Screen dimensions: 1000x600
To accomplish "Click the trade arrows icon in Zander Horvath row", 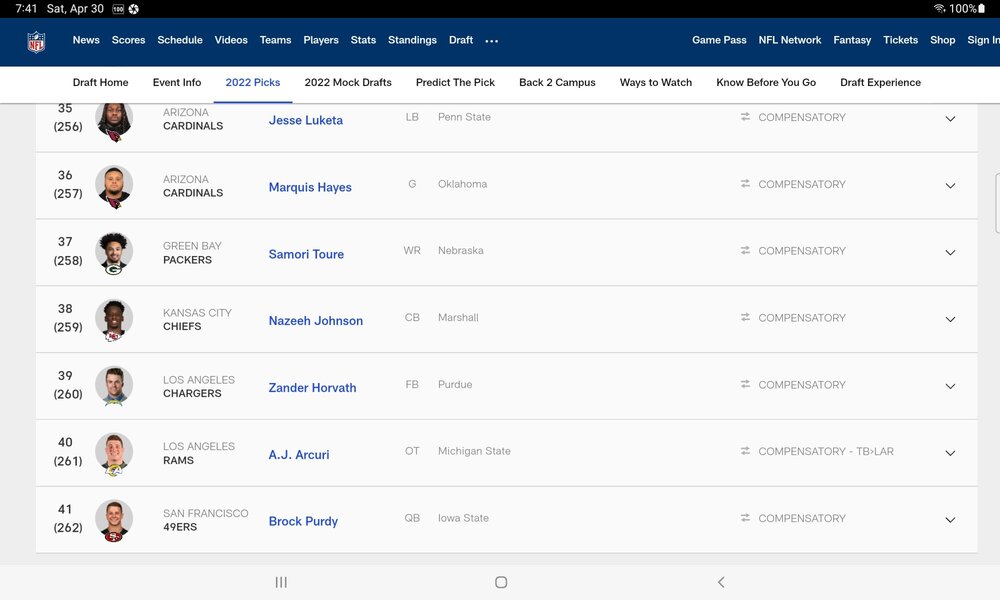I will pyautogui.click(x=745, y=384).
